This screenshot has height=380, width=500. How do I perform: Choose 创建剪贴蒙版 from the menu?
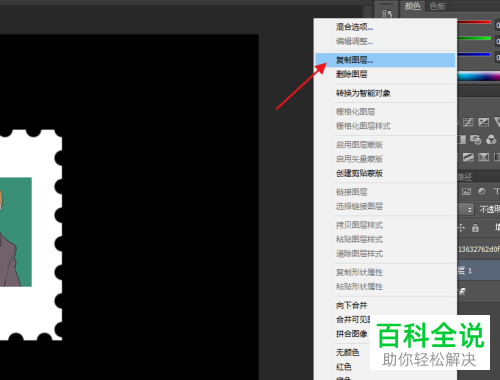(x=385, y=173)
